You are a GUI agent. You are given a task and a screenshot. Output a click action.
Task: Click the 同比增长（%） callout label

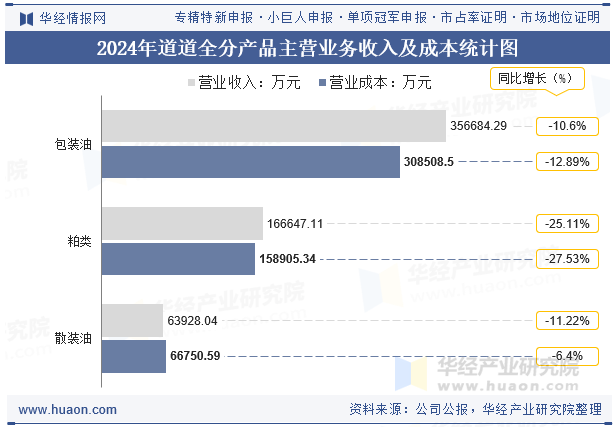537,78
